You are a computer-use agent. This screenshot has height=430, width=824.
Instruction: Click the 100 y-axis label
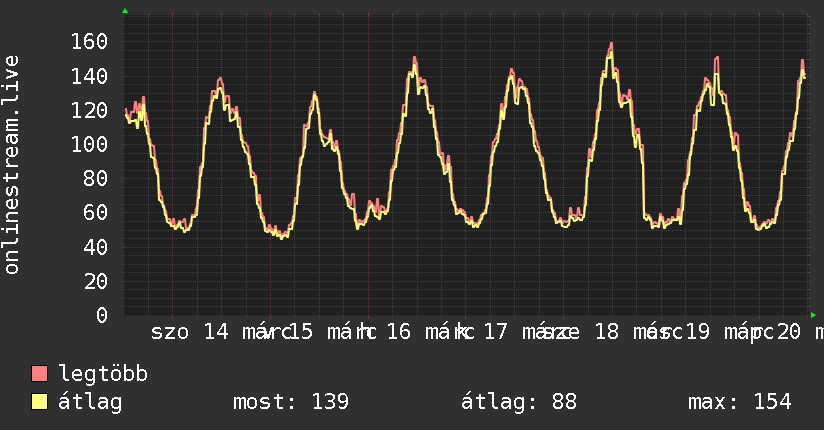tap(89, 145)
